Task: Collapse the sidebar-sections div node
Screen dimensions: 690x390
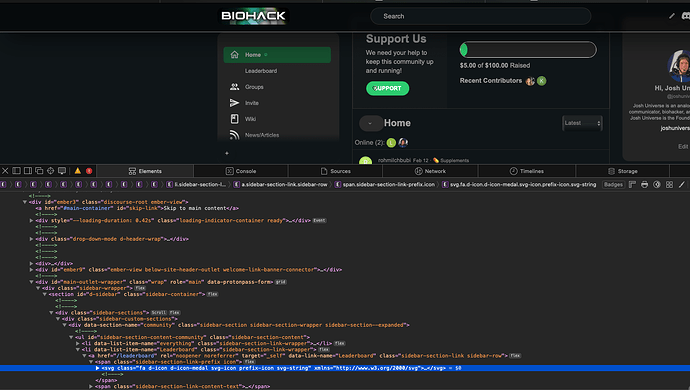Action: tap(51, 313)
